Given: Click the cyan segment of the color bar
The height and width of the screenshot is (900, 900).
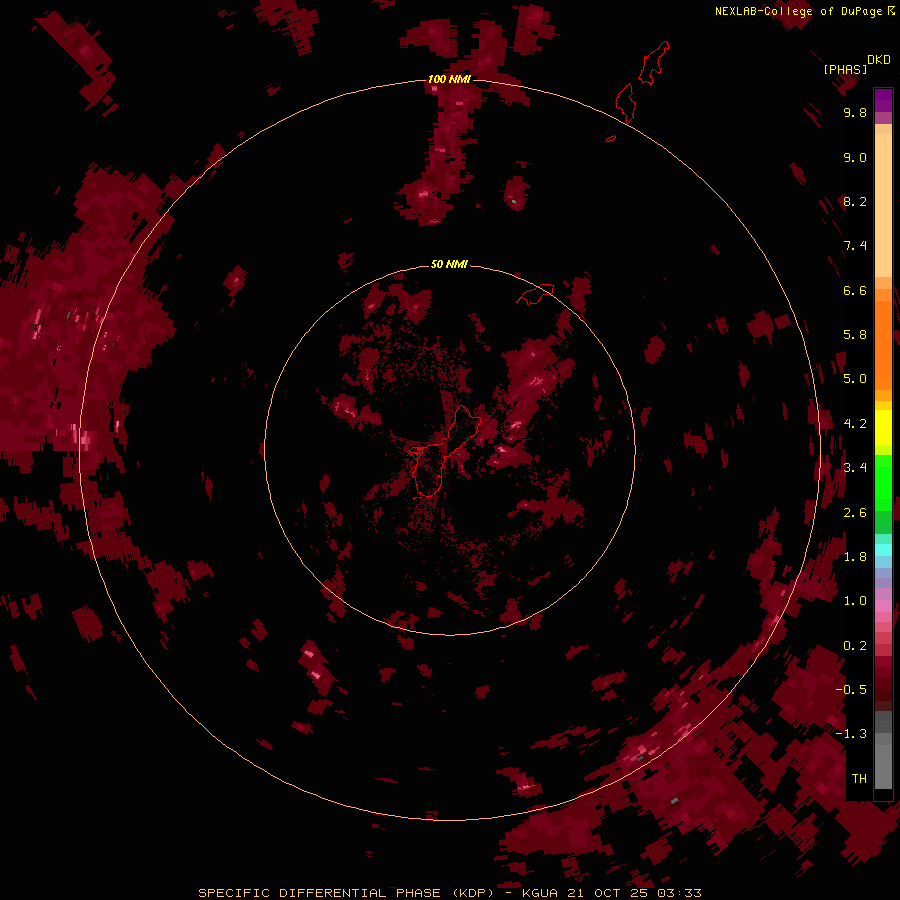Looking at the screenshot, I should (883, 549).
